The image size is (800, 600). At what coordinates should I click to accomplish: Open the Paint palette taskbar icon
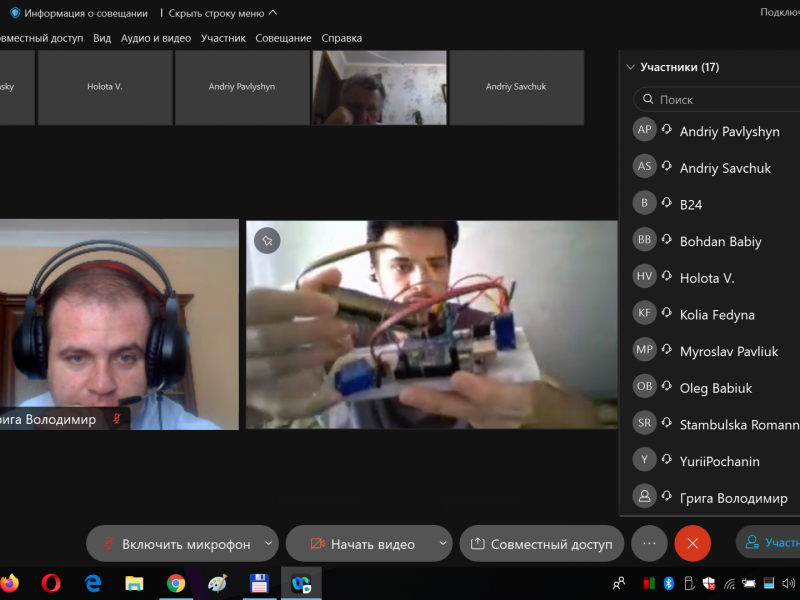click(217, 582)
